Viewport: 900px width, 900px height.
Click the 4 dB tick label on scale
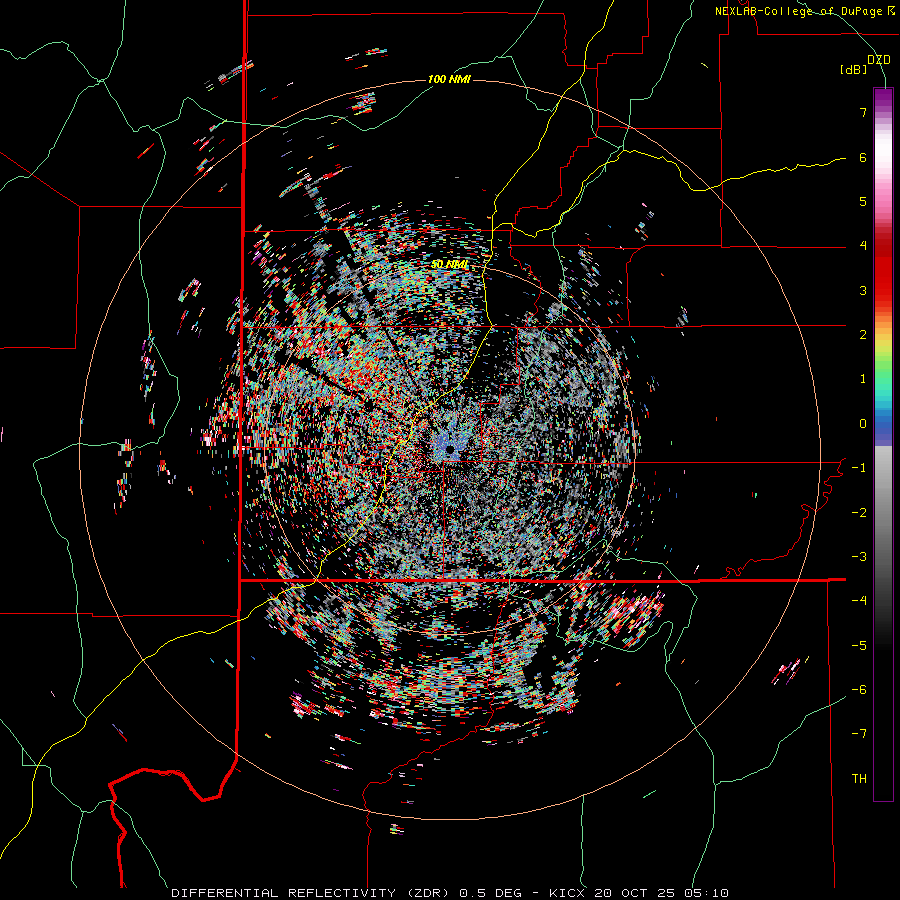(863, 246)
